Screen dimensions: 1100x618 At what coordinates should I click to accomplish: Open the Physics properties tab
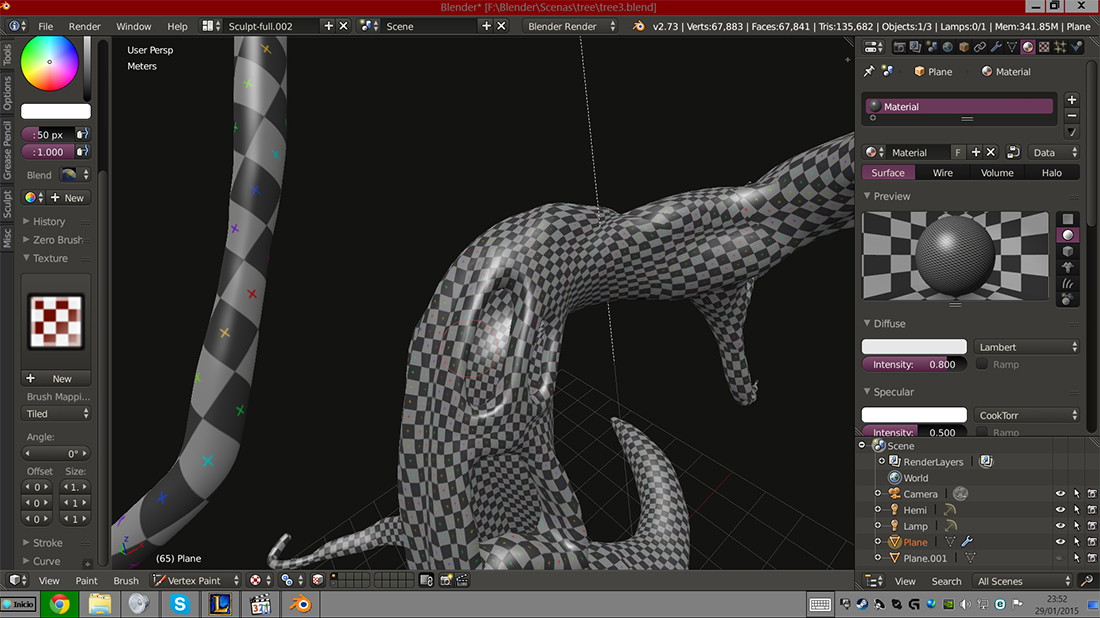tap(1077, 48)
